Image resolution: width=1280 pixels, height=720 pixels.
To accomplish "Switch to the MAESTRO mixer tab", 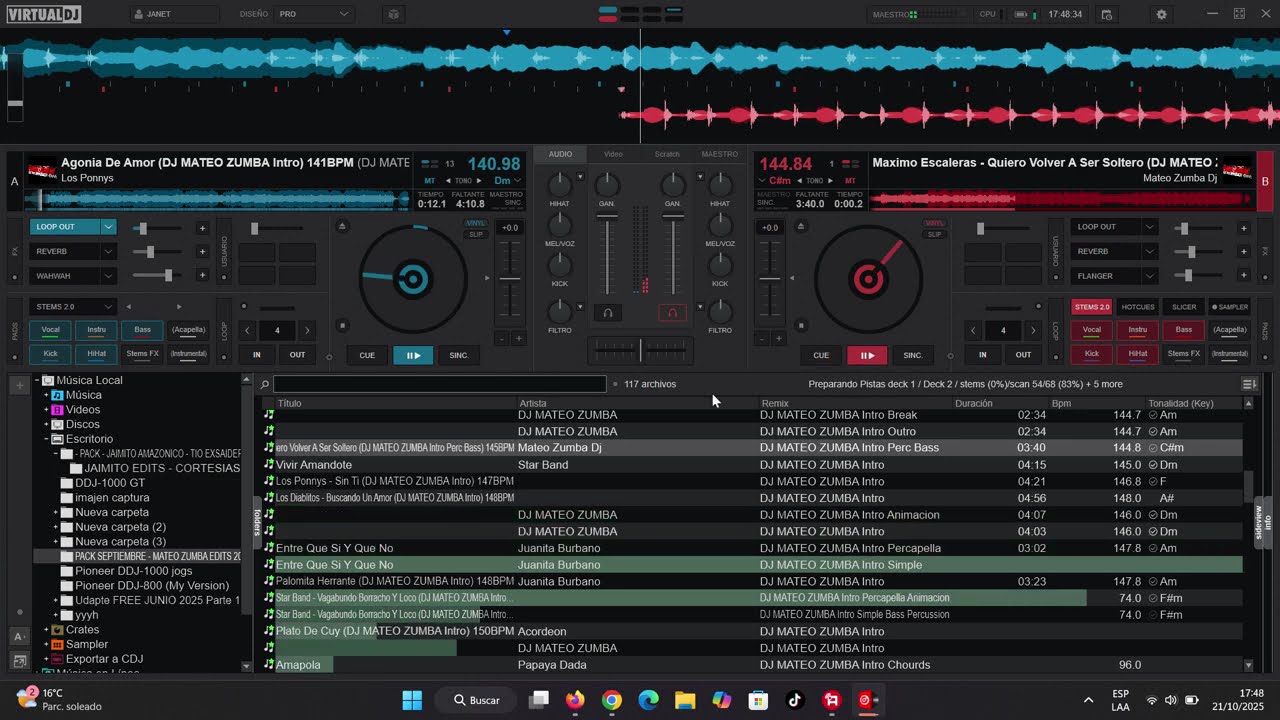I will [x=720, y=154].
